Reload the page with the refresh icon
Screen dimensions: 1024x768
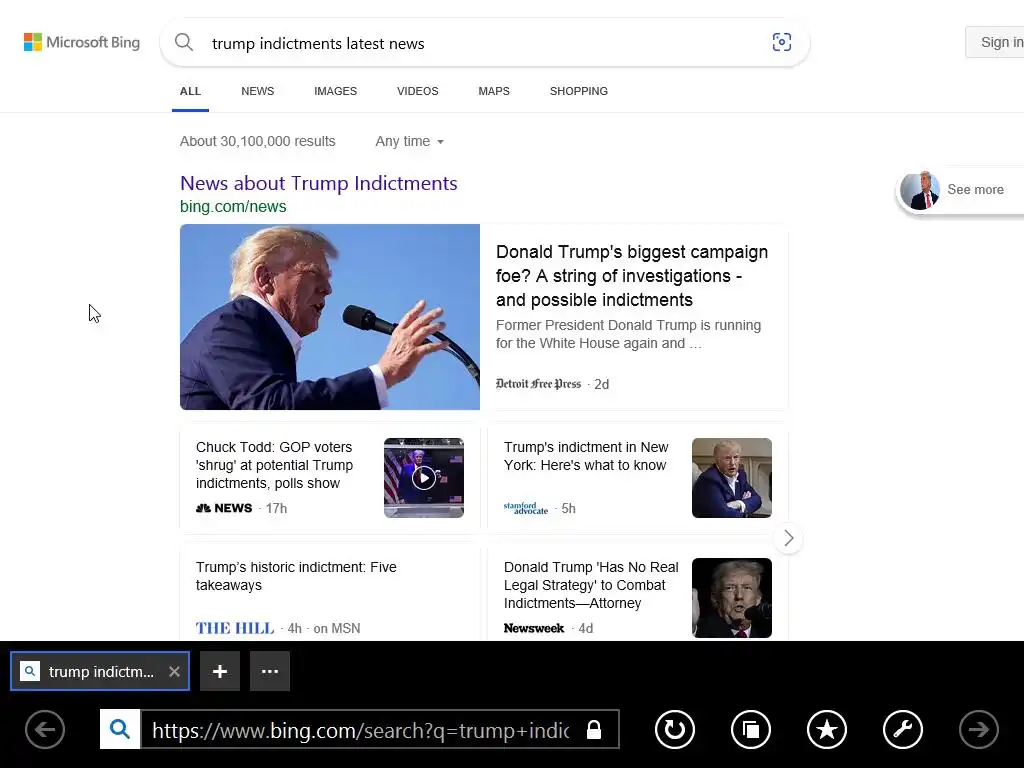(675, 729)
